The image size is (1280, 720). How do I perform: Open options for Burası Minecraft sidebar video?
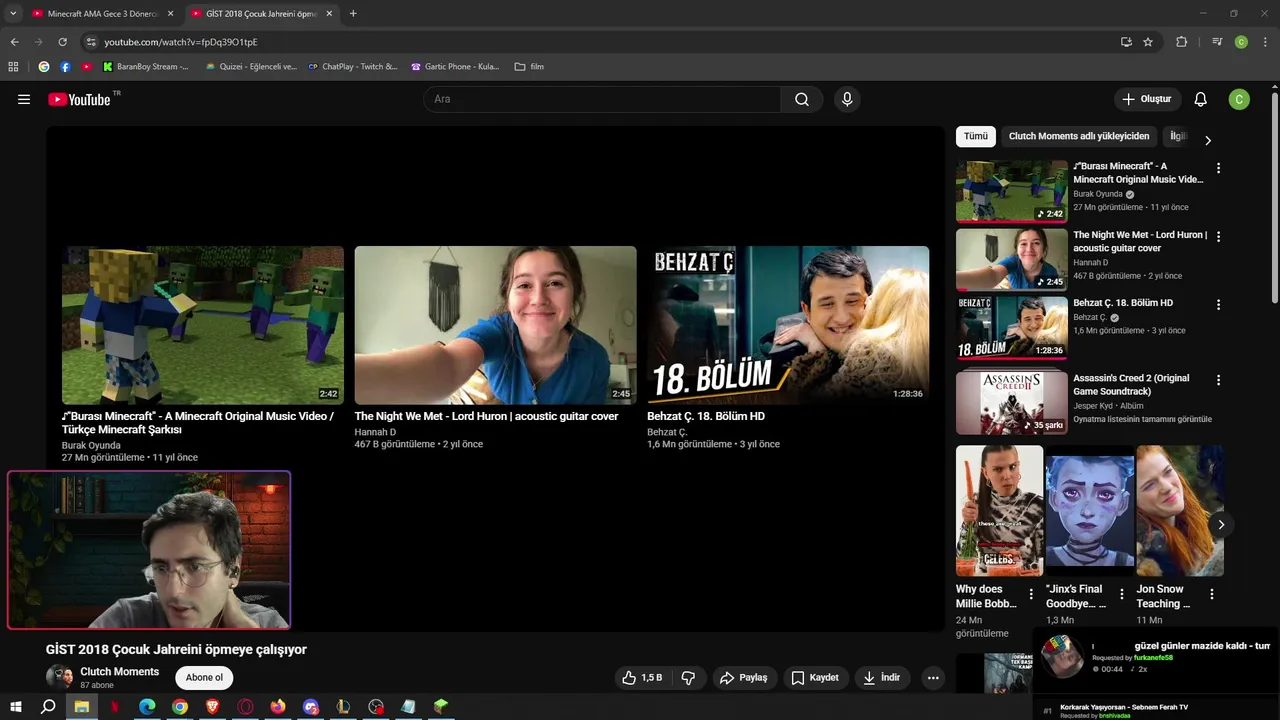1218,168
